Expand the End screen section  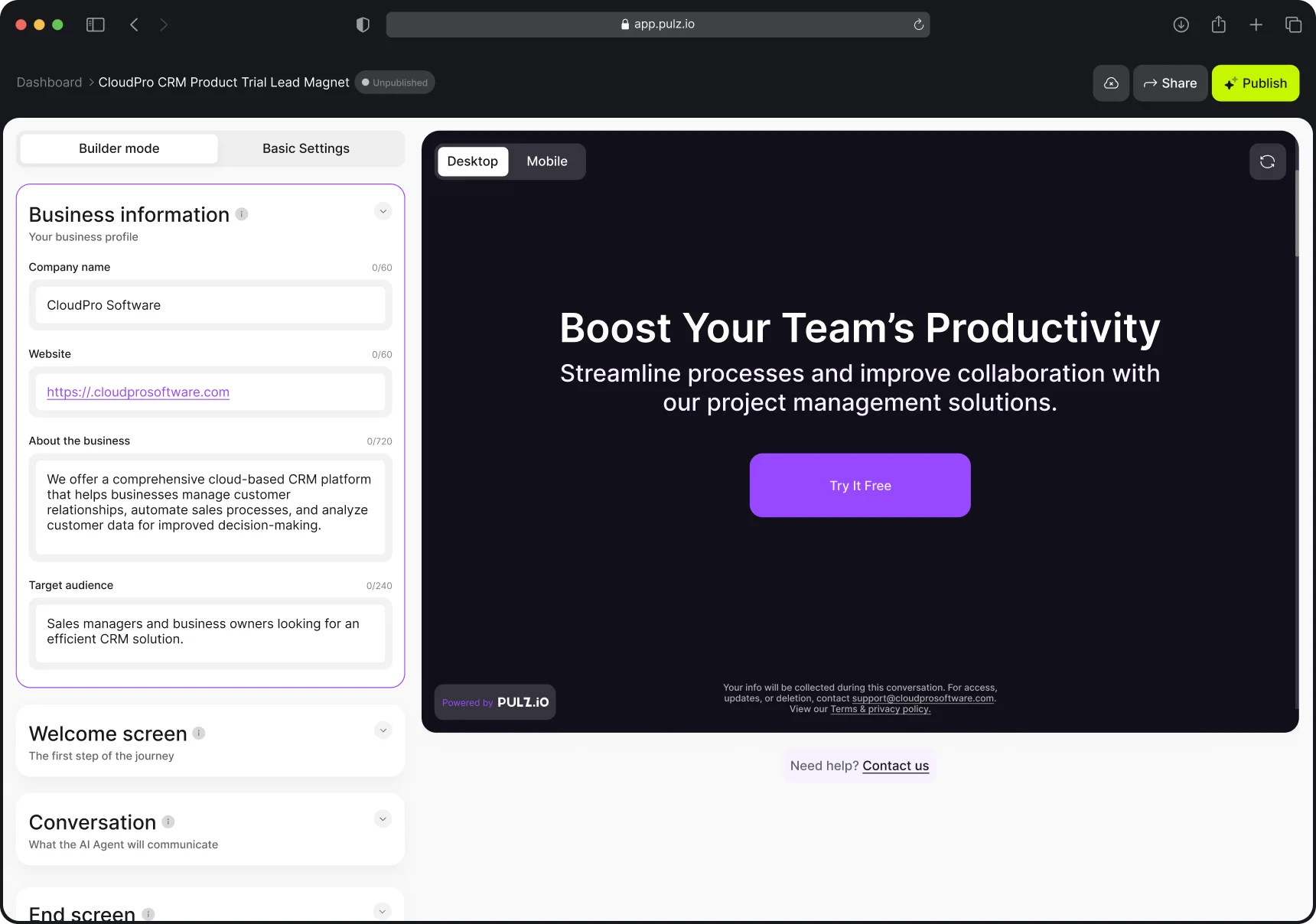tap(383, 910)
